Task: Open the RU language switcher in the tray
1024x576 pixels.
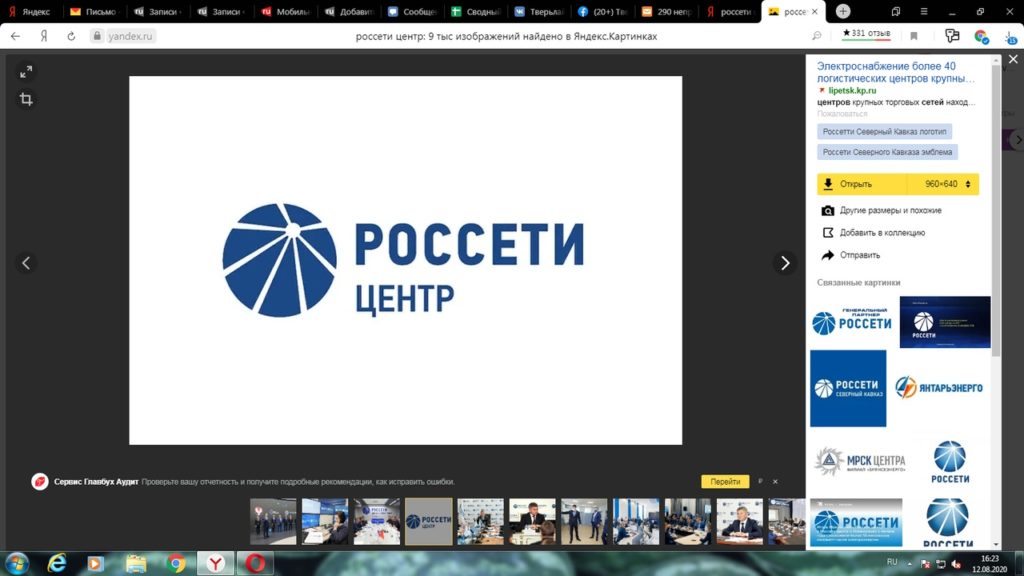Action: coord(892,562)
